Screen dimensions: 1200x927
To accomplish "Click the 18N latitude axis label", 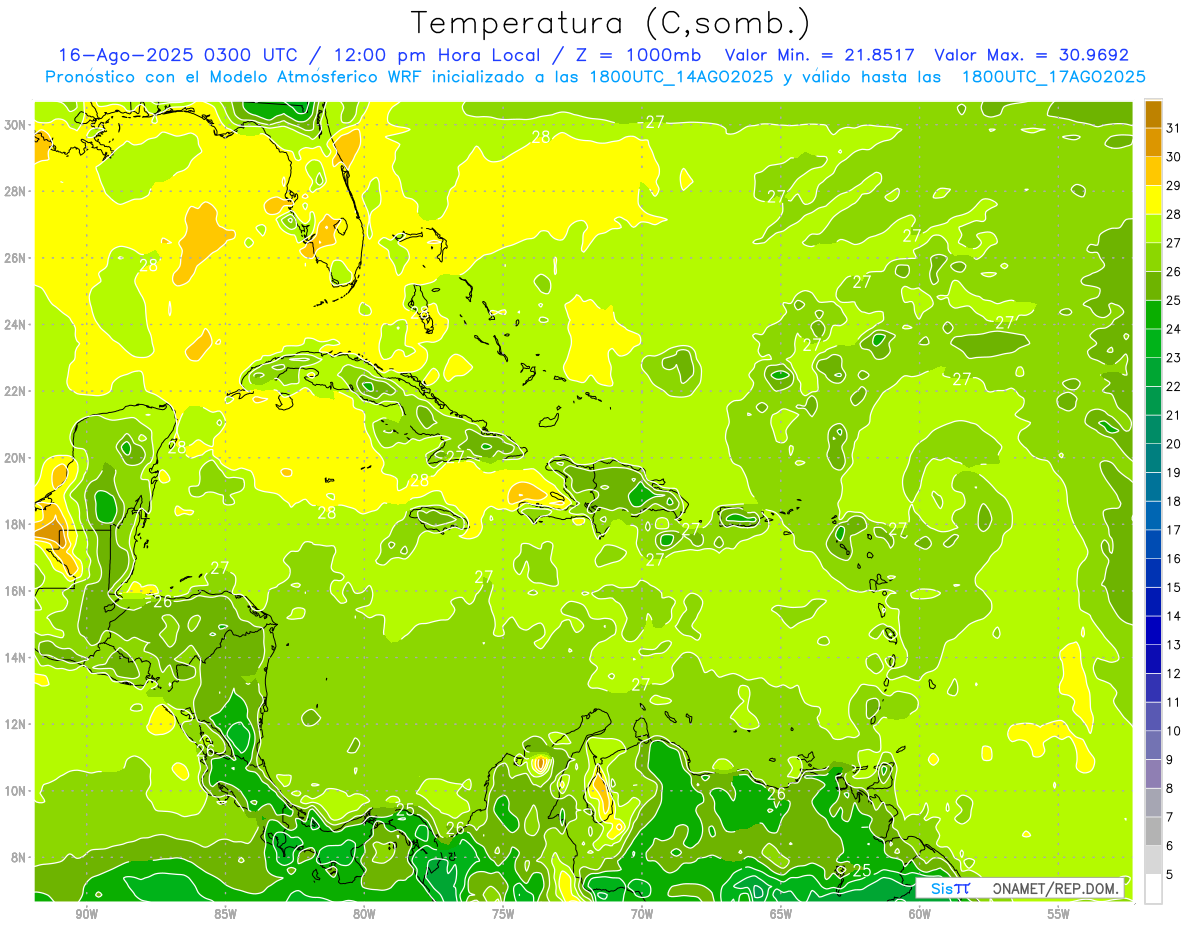I will (x=15, y=524).
